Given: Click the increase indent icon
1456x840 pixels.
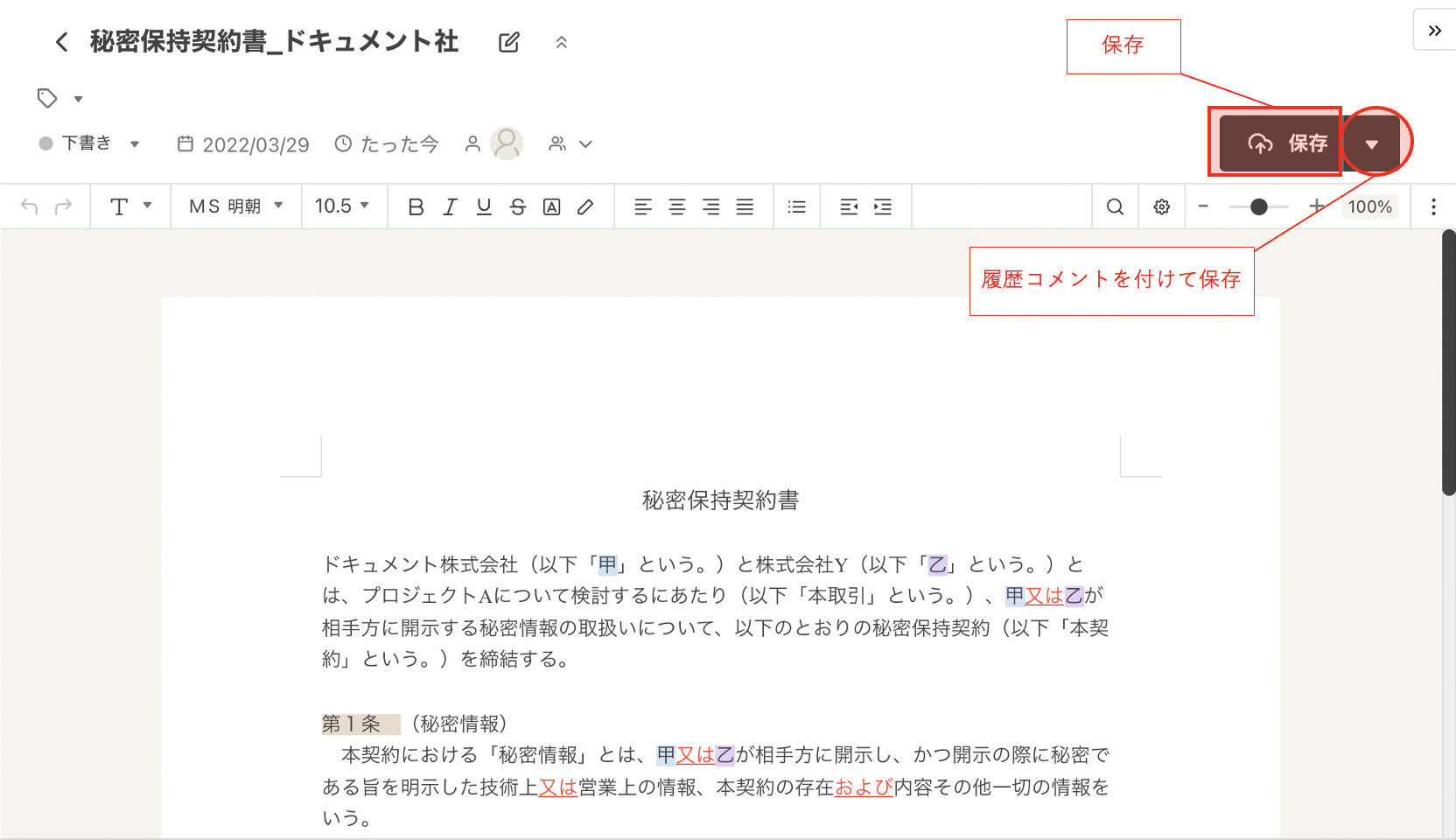Looking at the screenshot, I should [x=883, y=207].
